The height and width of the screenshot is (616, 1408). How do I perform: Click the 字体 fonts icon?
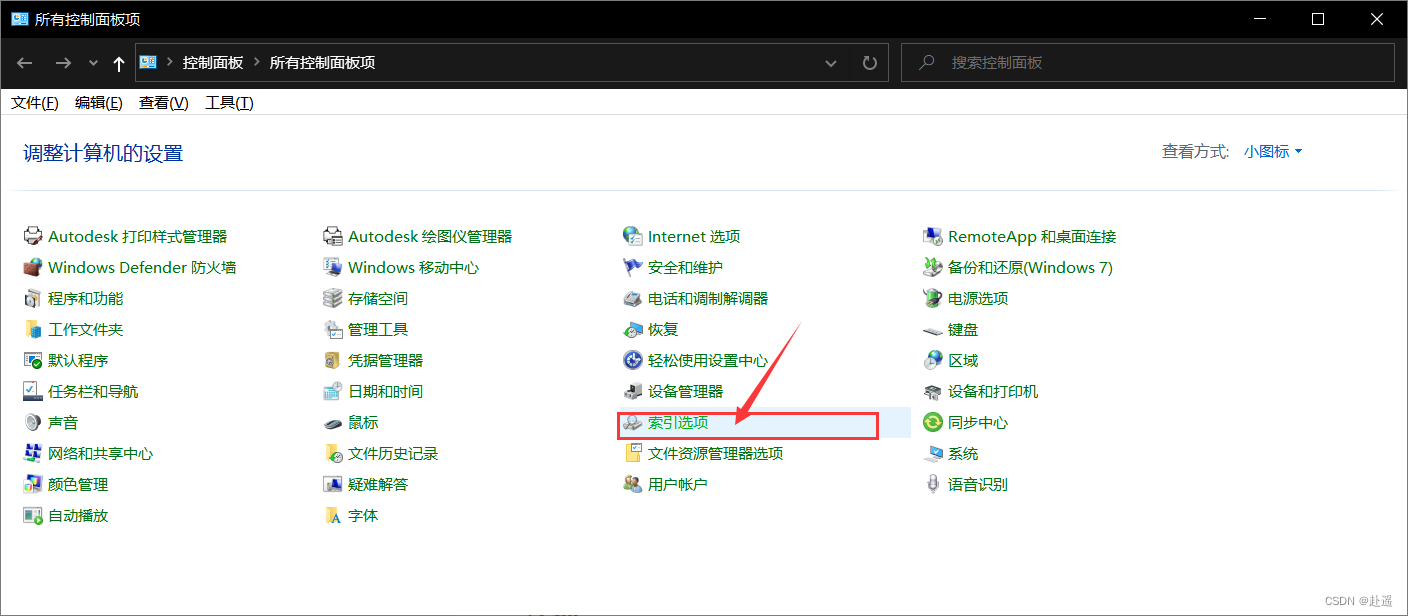333,516
